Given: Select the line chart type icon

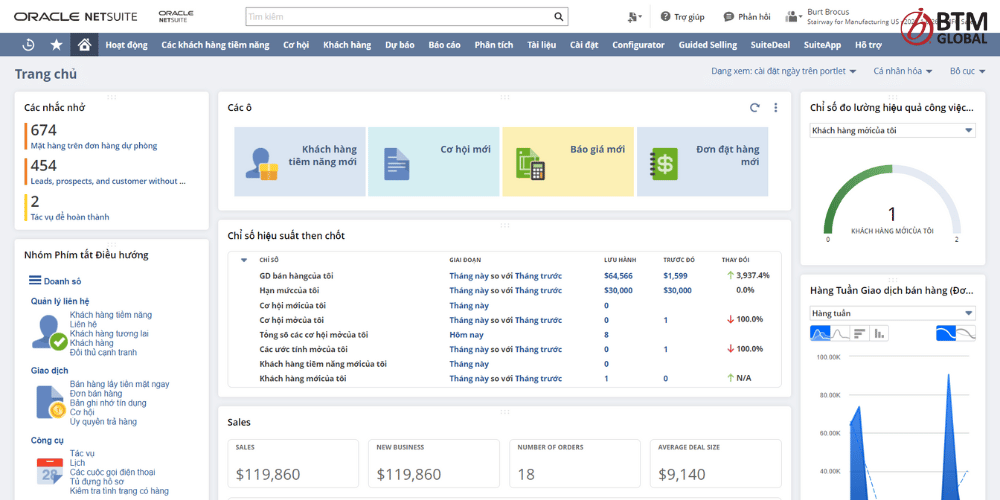Looking at the screenshot, I should point(839,333).
